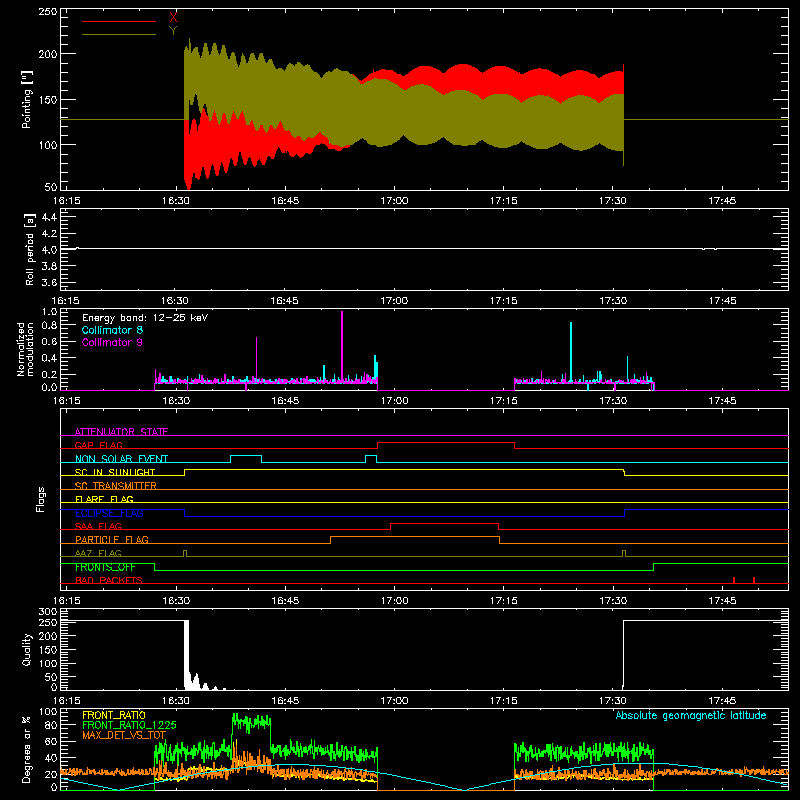Click the tallest magenta Collimator 9 spike
Viewport: 800px width, 800px height.
coord(342,347)
